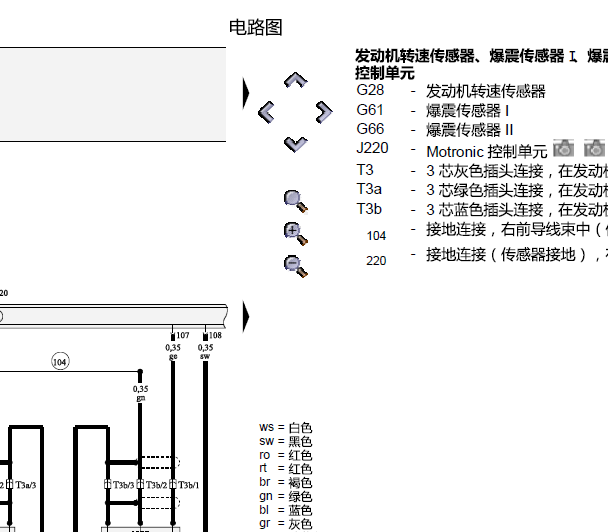The width and height of the screenshot is (608, 532).
Task: Select G61 component code
Action: point(370,110)
